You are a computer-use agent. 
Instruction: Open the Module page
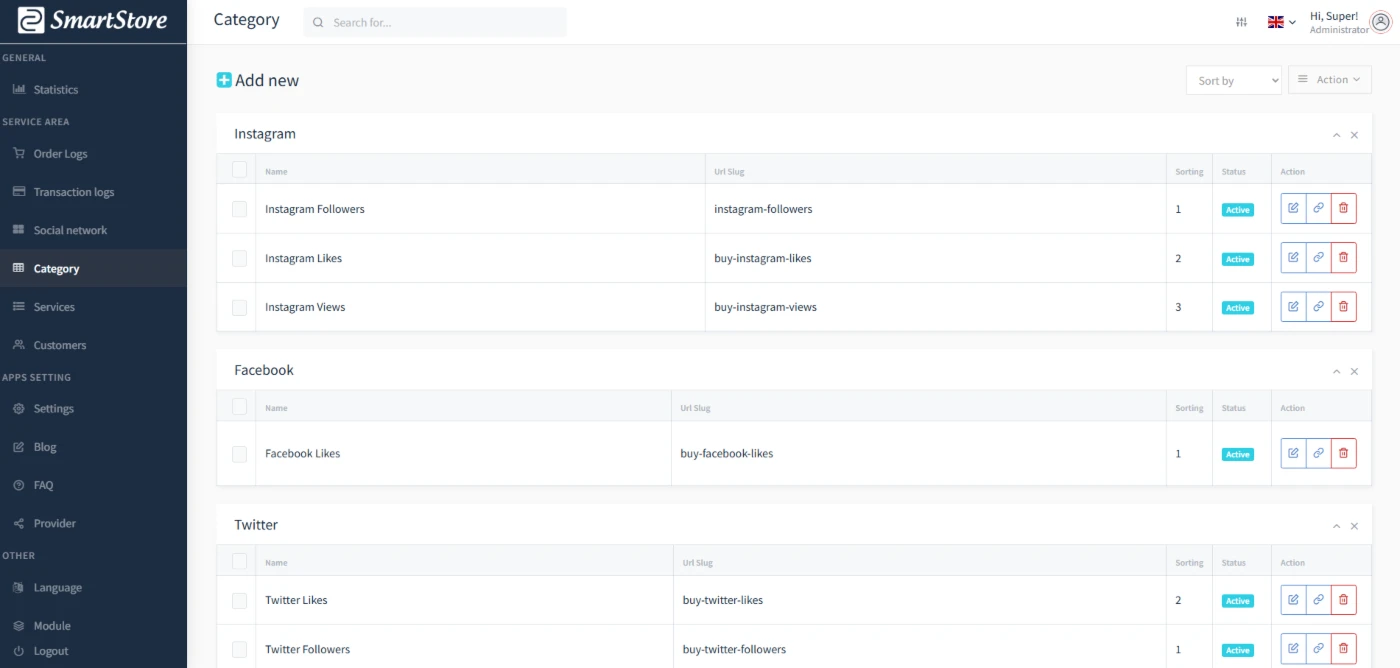point(93,626)
